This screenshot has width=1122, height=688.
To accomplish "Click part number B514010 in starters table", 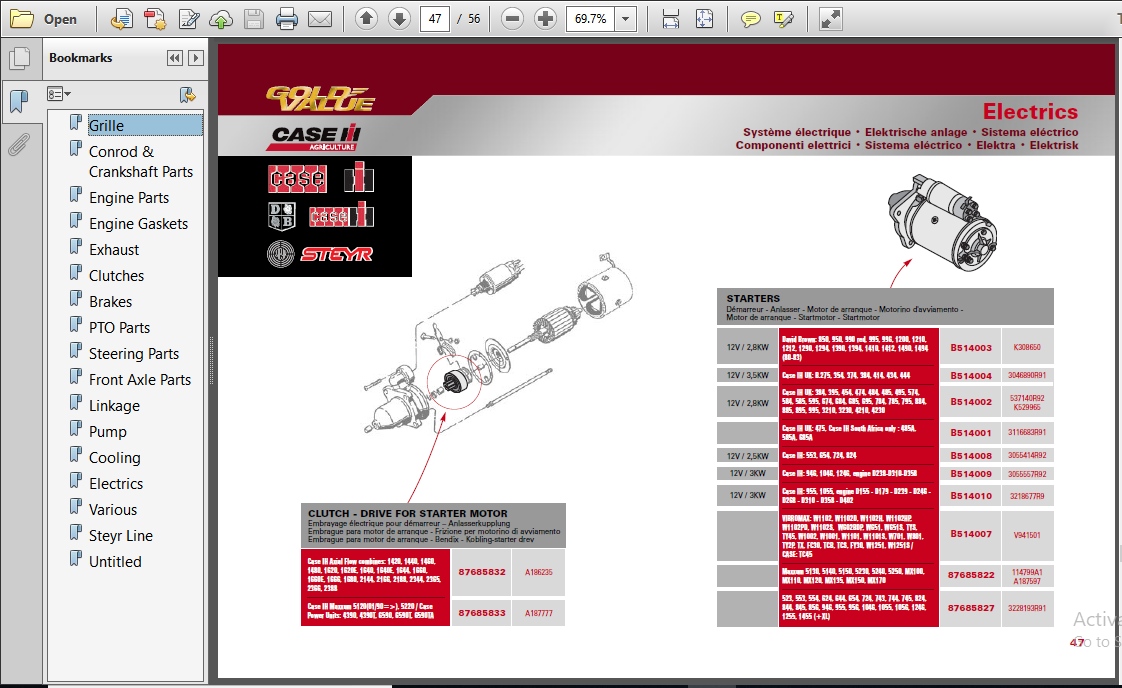I will point(970,495).
